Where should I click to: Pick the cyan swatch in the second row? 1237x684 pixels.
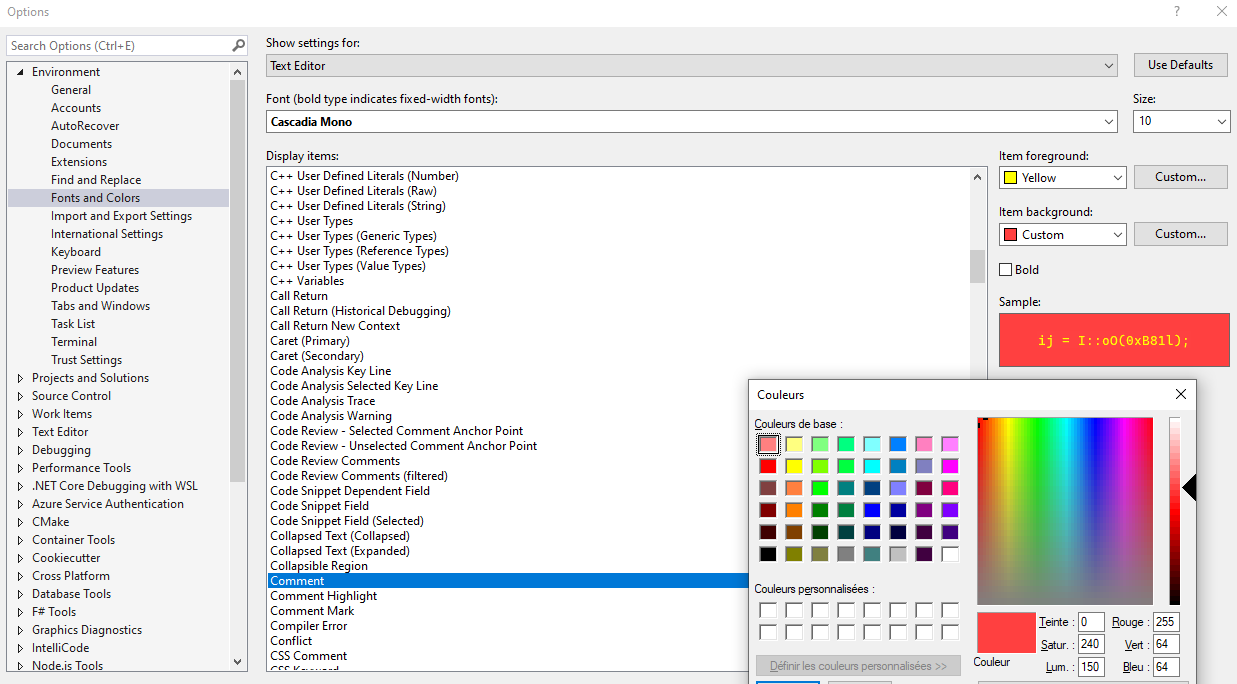872,466
